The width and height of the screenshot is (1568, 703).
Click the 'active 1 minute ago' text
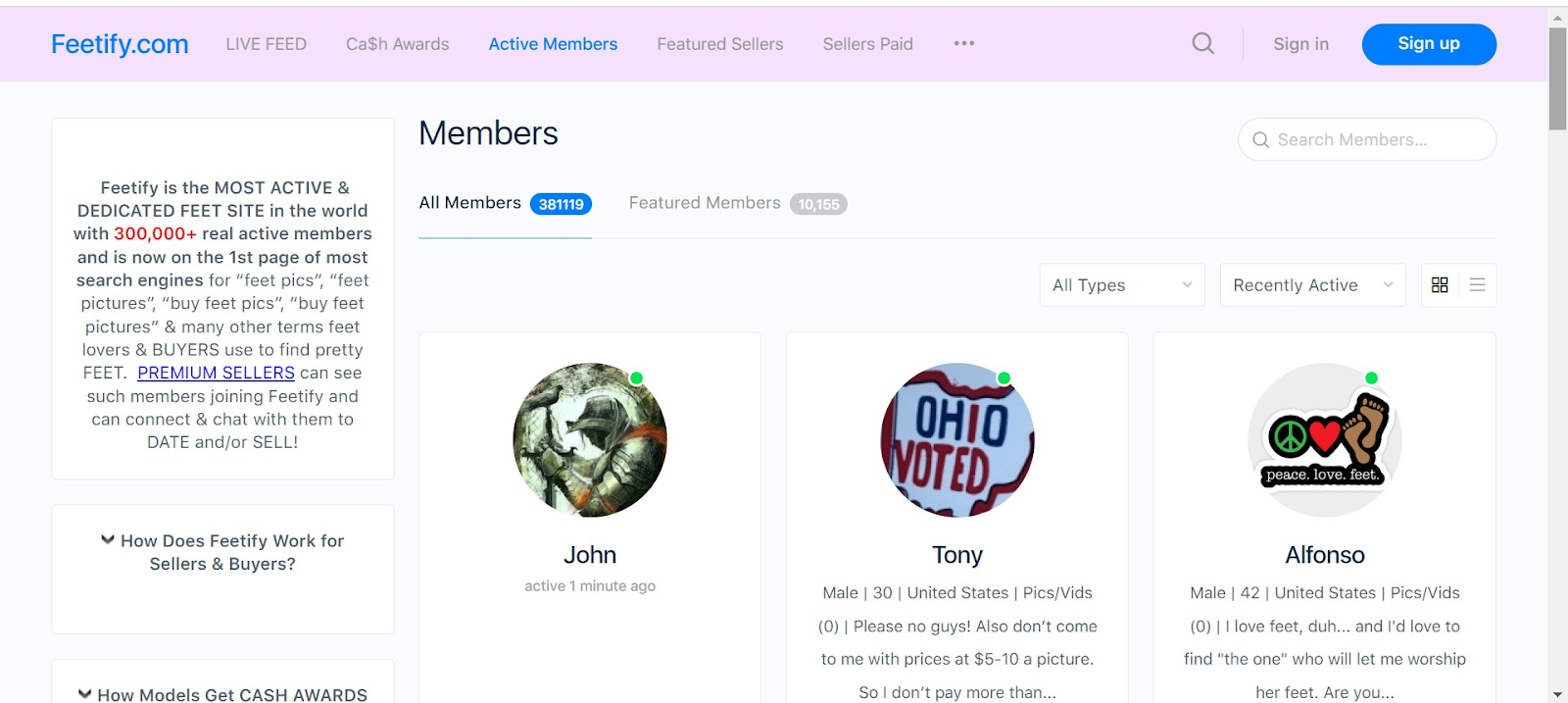tap(590, 586)
